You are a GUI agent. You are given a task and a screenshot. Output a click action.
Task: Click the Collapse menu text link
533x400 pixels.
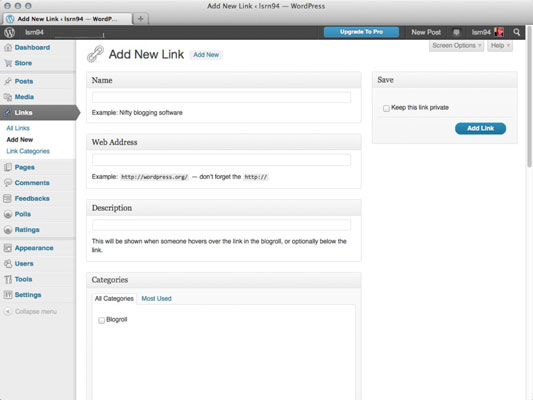tap(36, 312)
